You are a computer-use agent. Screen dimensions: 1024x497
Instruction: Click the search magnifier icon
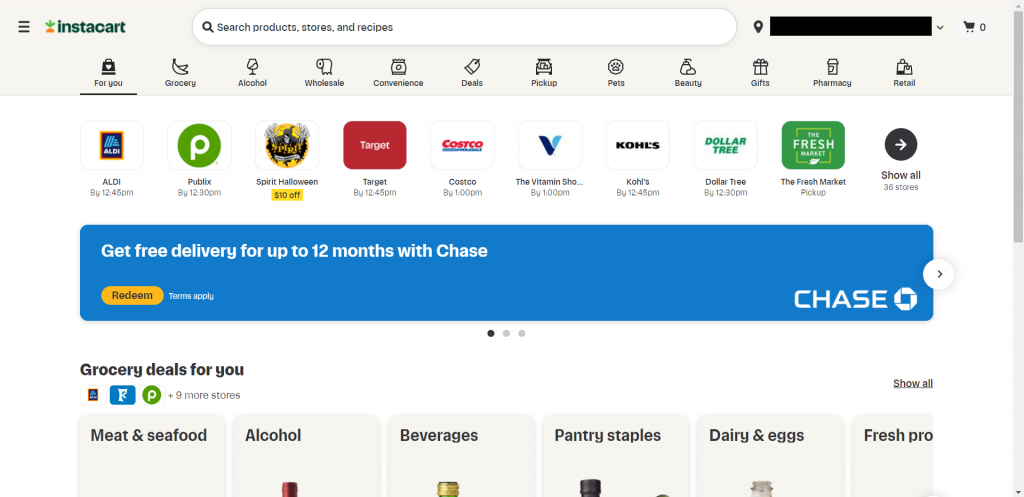(208, 27)
